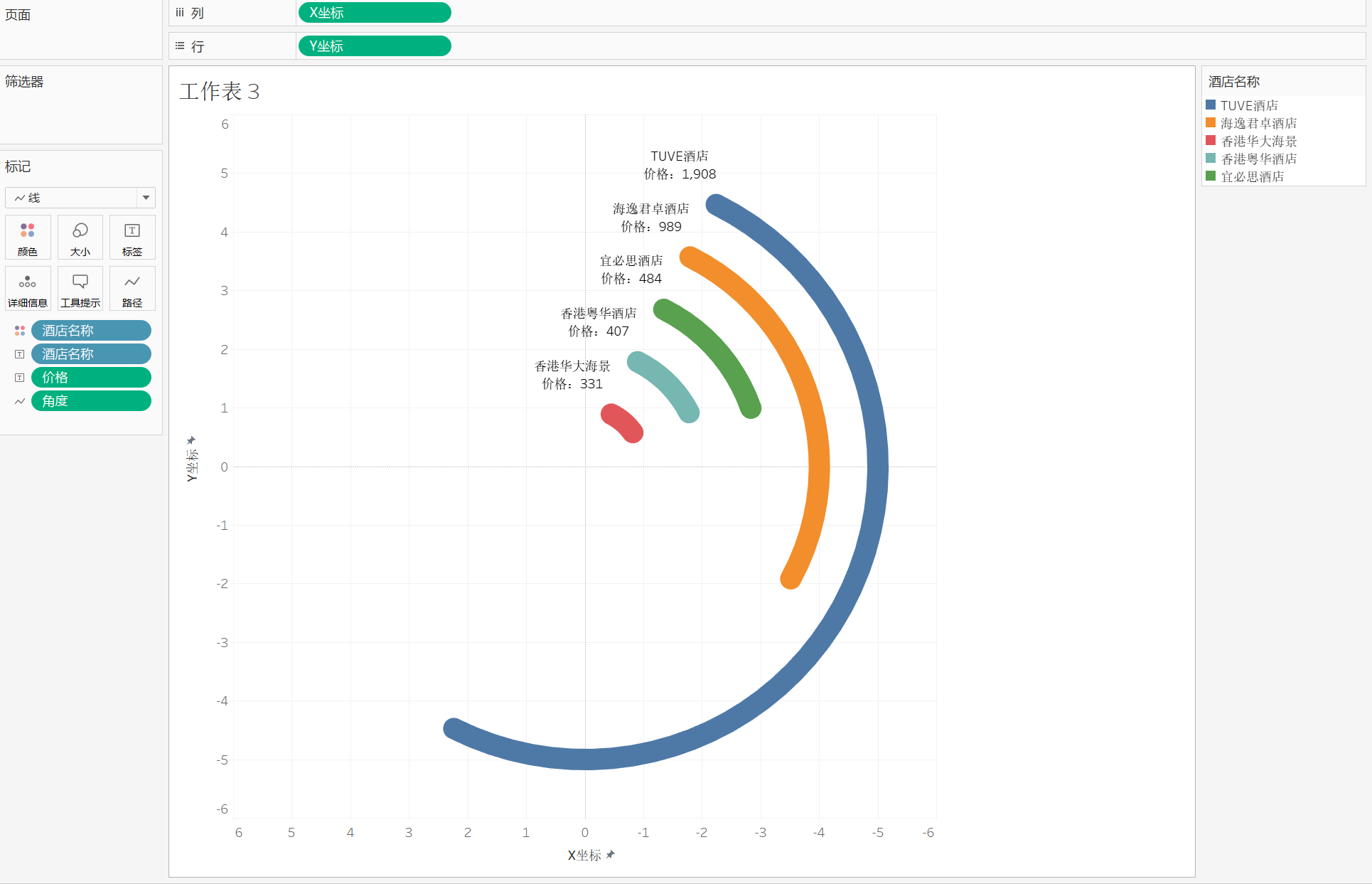Open the mark type dropdown showing 线
1372x884 pixels.
point(80,198)
